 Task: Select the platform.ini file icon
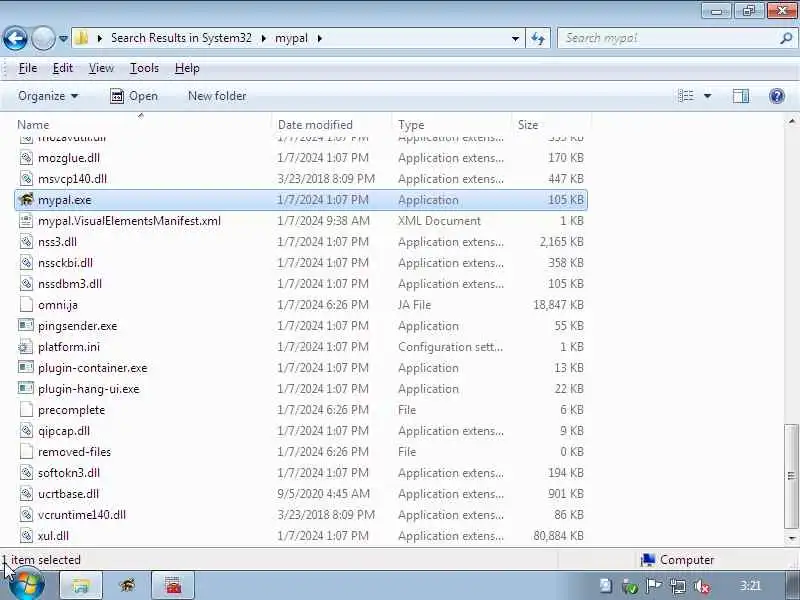pyautogui.click(x=26, y=347)
